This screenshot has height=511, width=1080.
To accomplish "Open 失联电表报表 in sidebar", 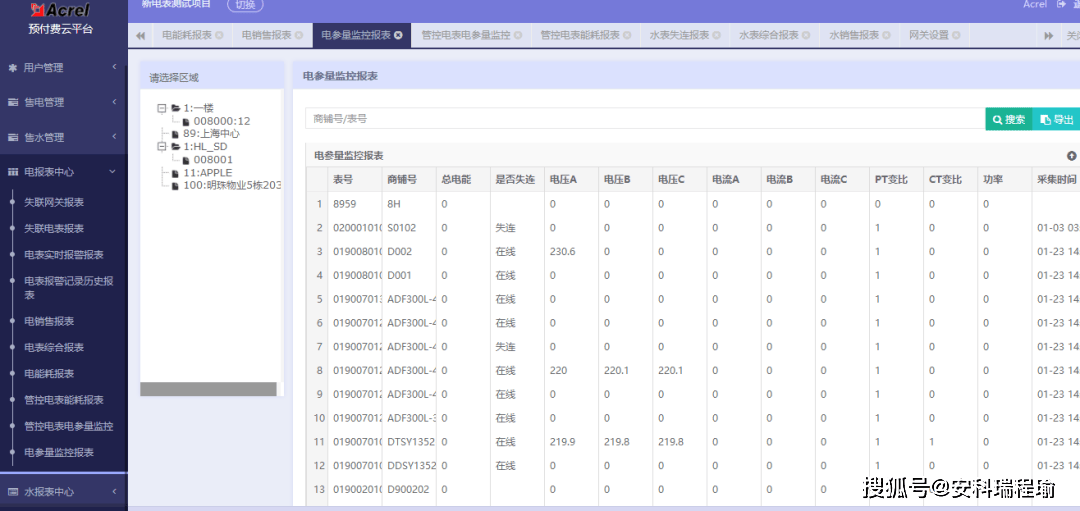I will [54, 229].
